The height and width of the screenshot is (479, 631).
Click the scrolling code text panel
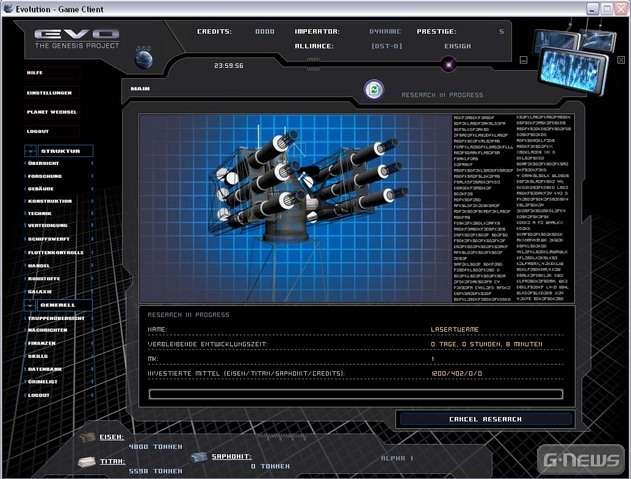click(x=513, y=208)
